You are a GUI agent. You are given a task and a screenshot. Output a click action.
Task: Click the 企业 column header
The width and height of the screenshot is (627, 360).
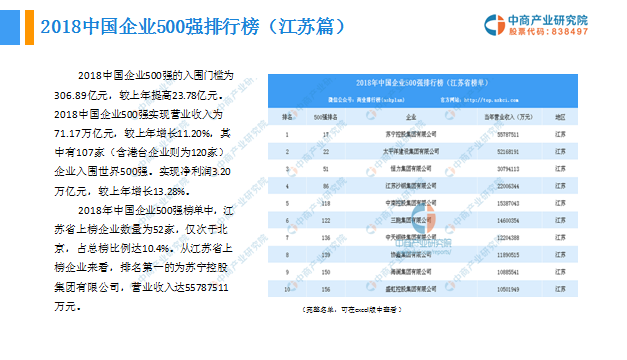[x=411, y=117]
